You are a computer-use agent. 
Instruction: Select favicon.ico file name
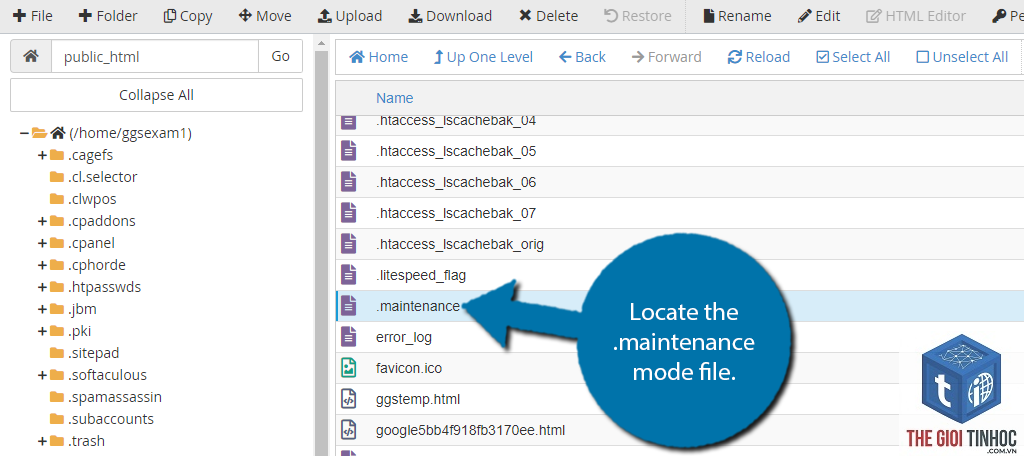(409, 368)
